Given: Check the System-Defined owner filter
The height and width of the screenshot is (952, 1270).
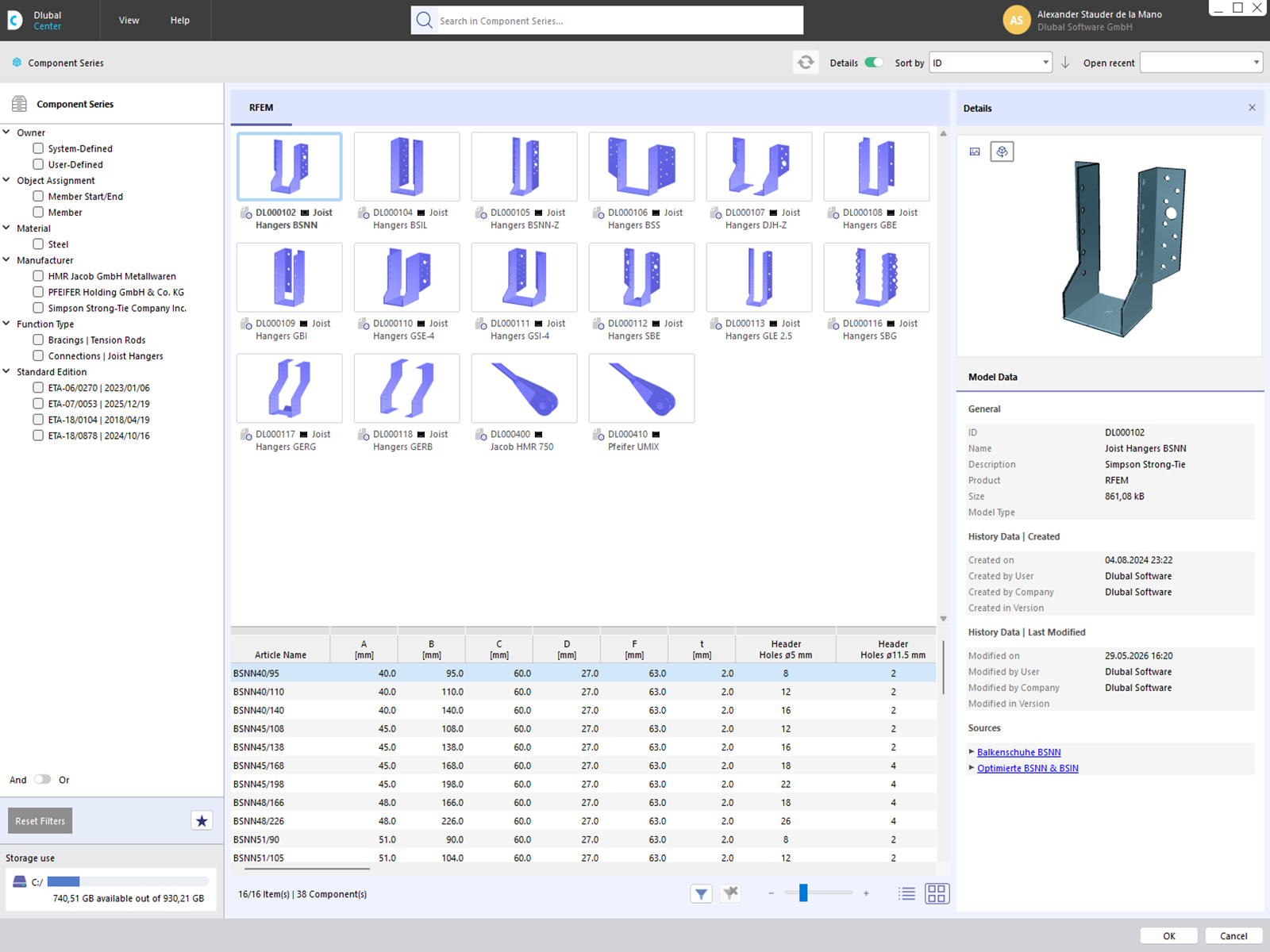Looking at the screenshot, I should tap(38, 148).
